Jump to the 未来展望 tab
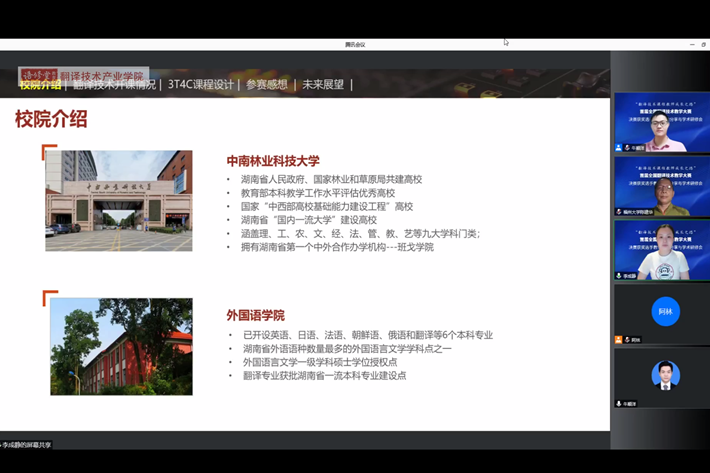Image resolution: width=710 pixels, height=473 pixels. click(x=323, y=85)
